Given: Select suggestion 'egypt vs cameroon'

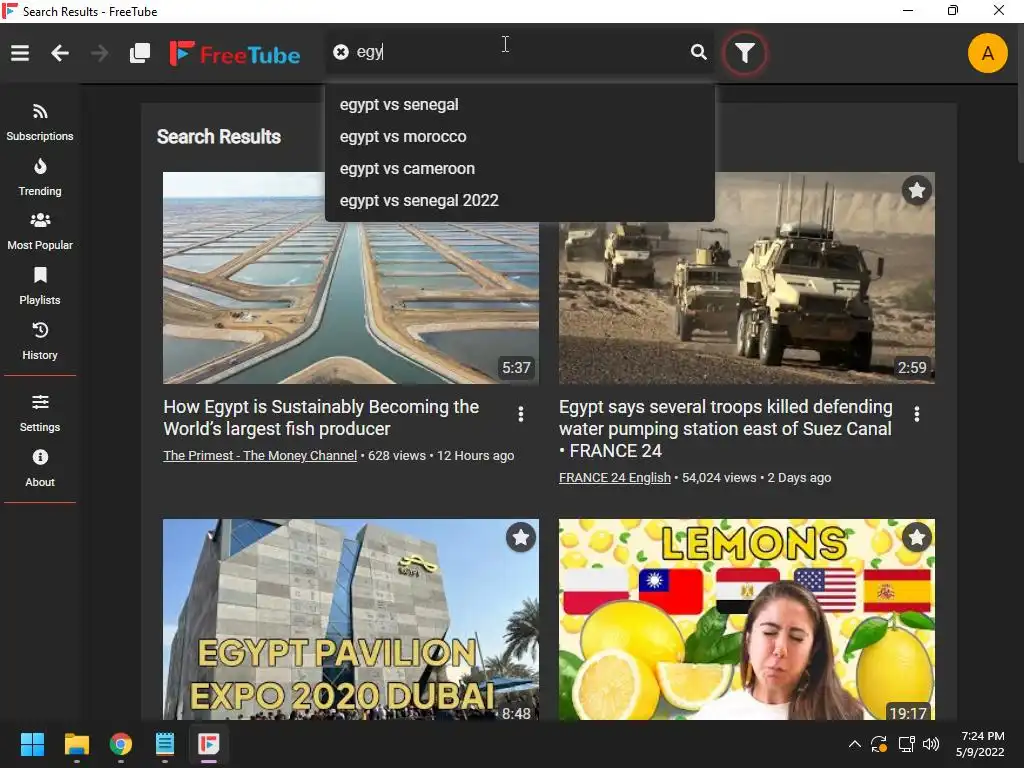Looking at the screenshot, I should click(x=520, y=168).
